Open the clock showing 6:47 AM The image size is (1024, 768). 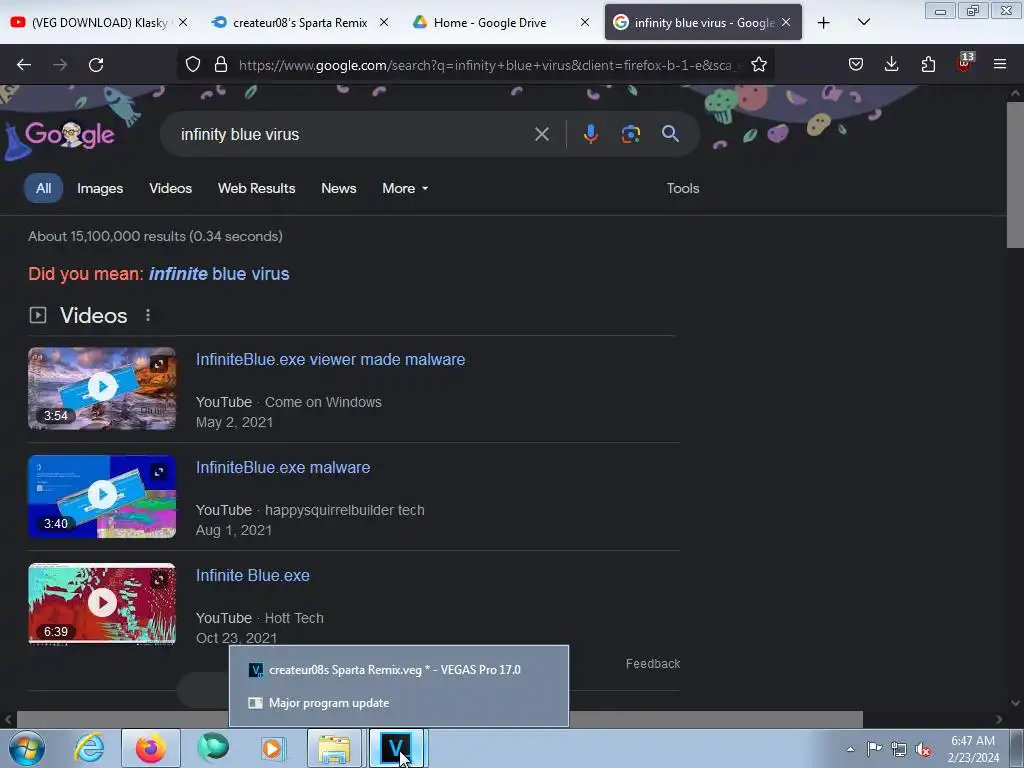coord(973,749)
